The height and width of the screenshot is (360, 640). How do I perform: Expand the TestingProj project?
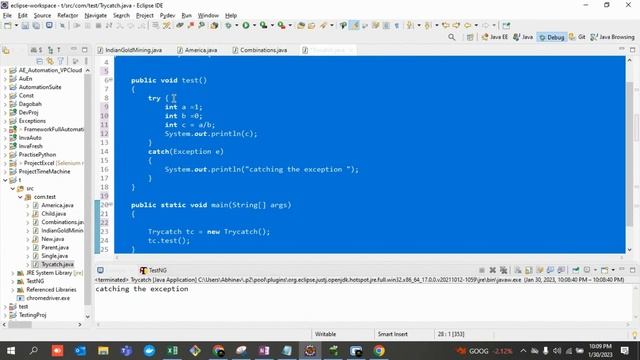tap(5, 315)
